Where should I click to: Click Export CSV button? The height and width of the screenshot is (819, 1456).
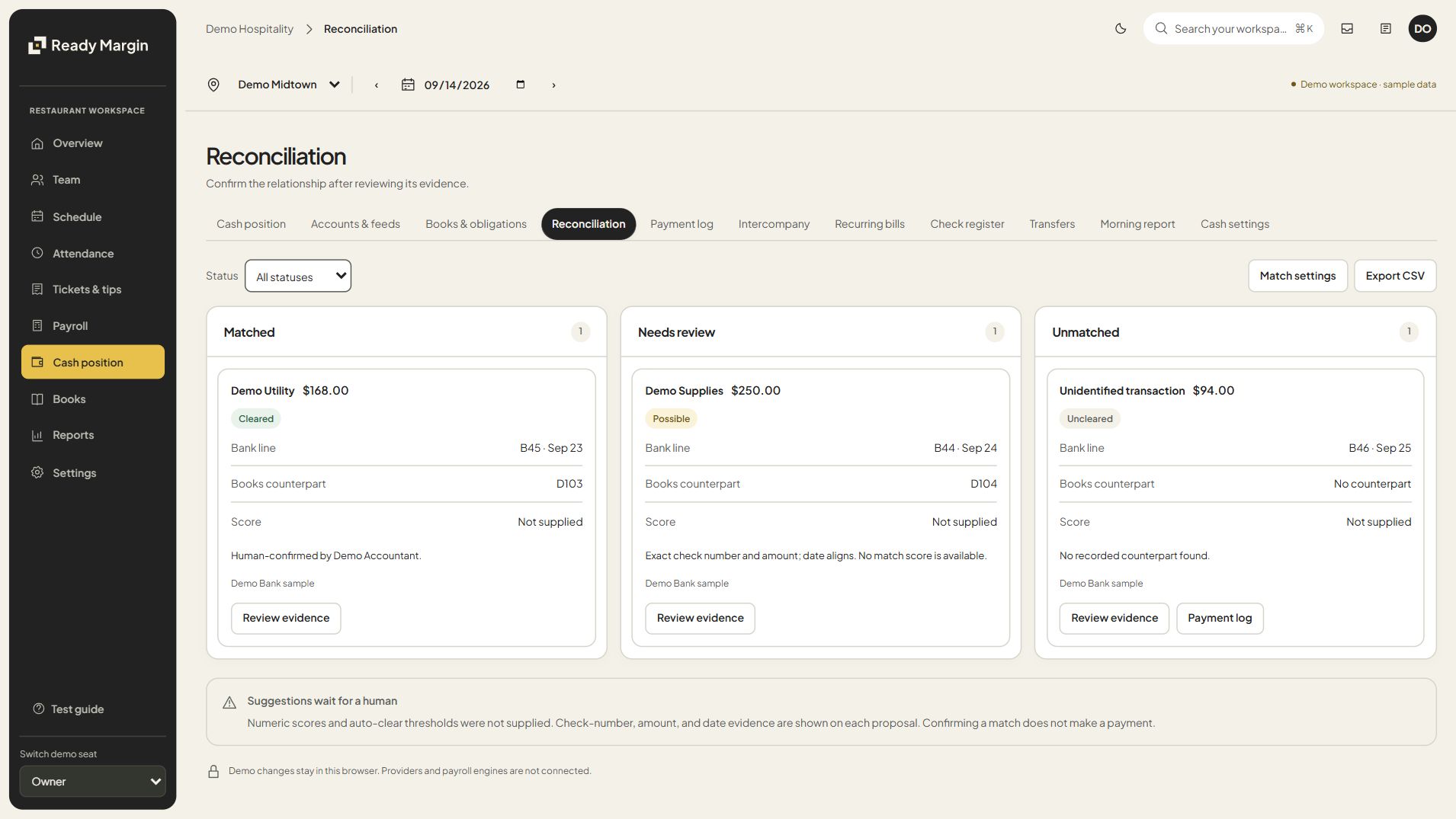1395,276
